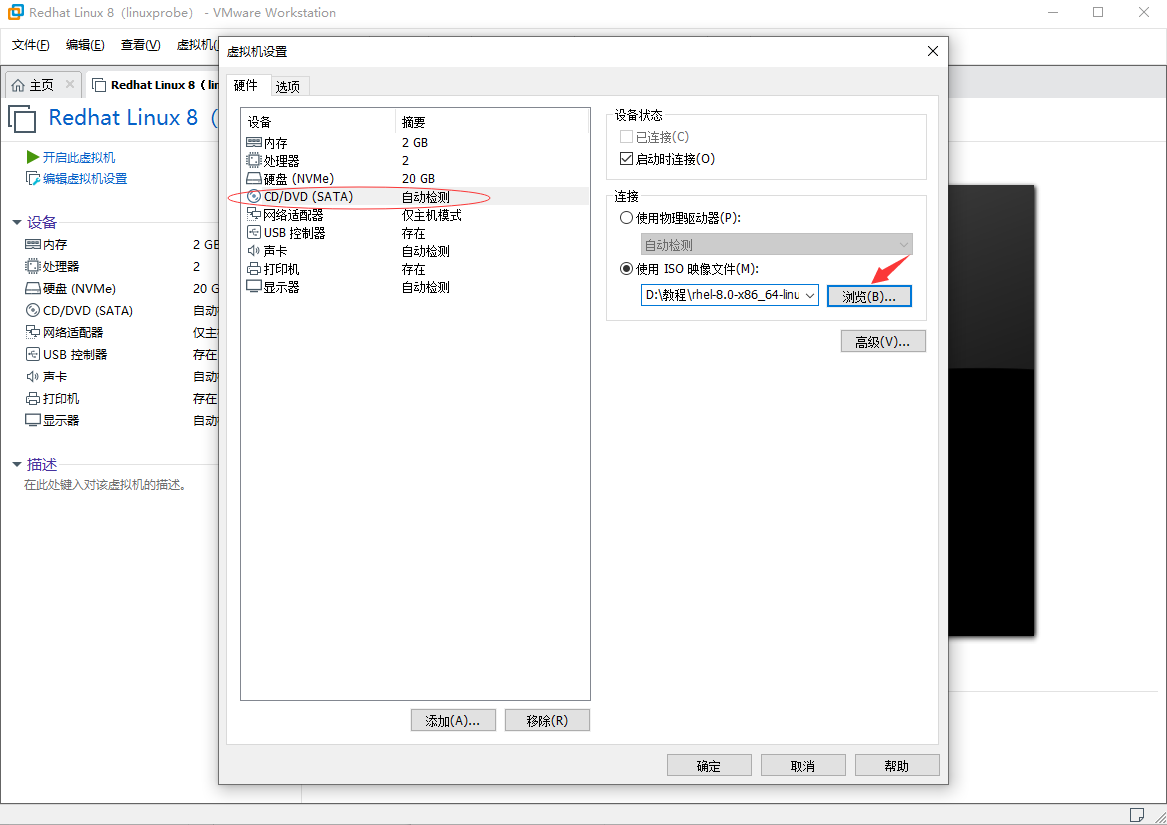The image size is (1167, 825).
Task: Collapse the 设备 section in main window
Action: pos(17,223)
